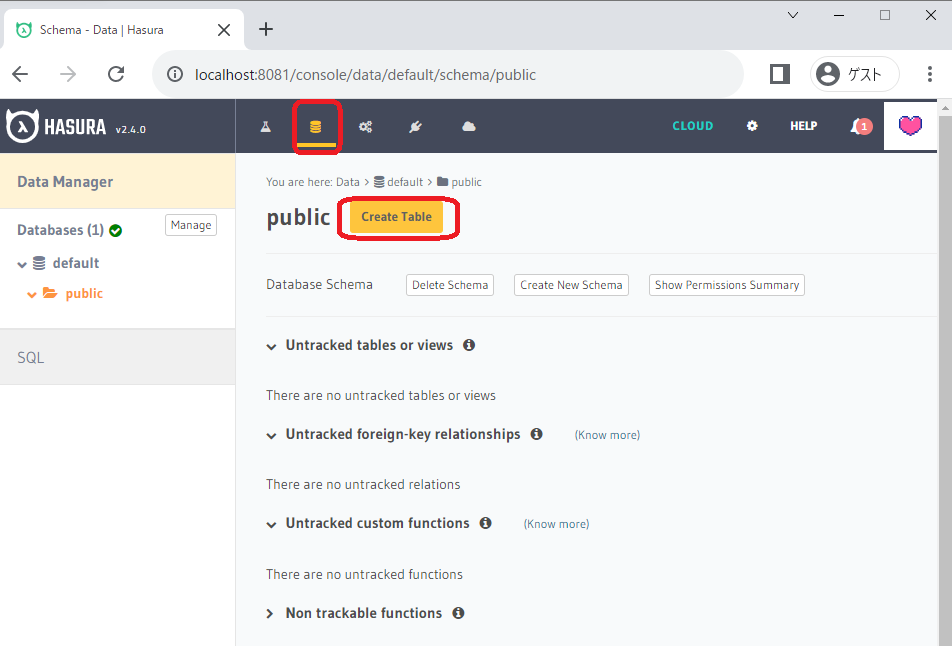Open browser side panel icon
The image size is (952, 646).
780,74
